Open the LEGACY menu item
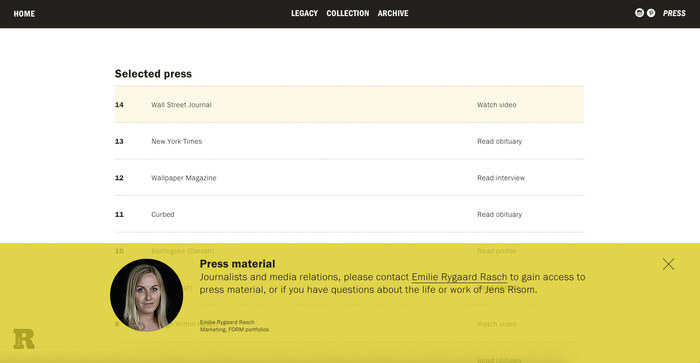The image size is (700, 363). click(x=304, y=13)
